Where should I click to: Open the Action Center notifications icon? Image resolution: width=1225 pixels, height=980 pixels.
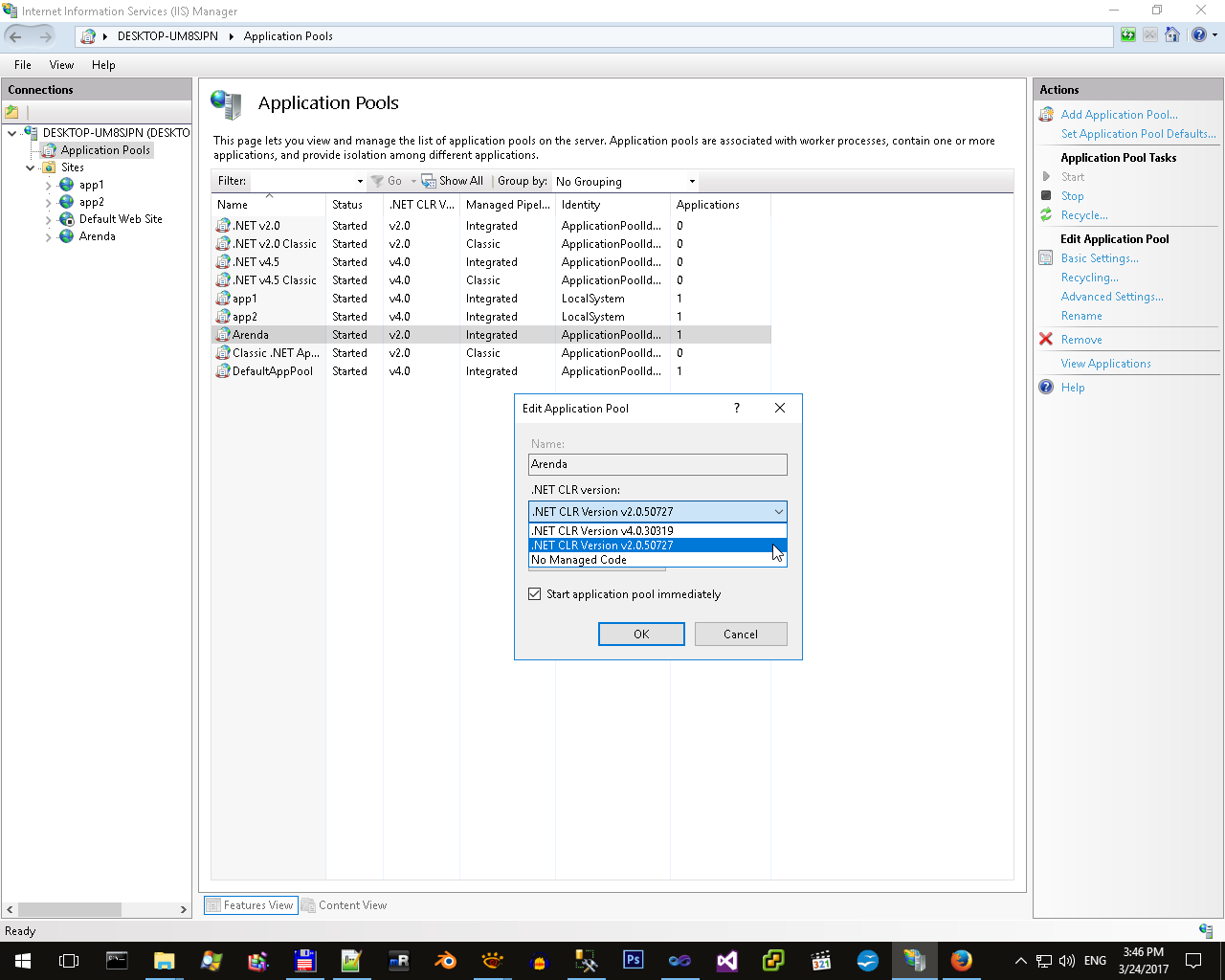[1193, 961]
